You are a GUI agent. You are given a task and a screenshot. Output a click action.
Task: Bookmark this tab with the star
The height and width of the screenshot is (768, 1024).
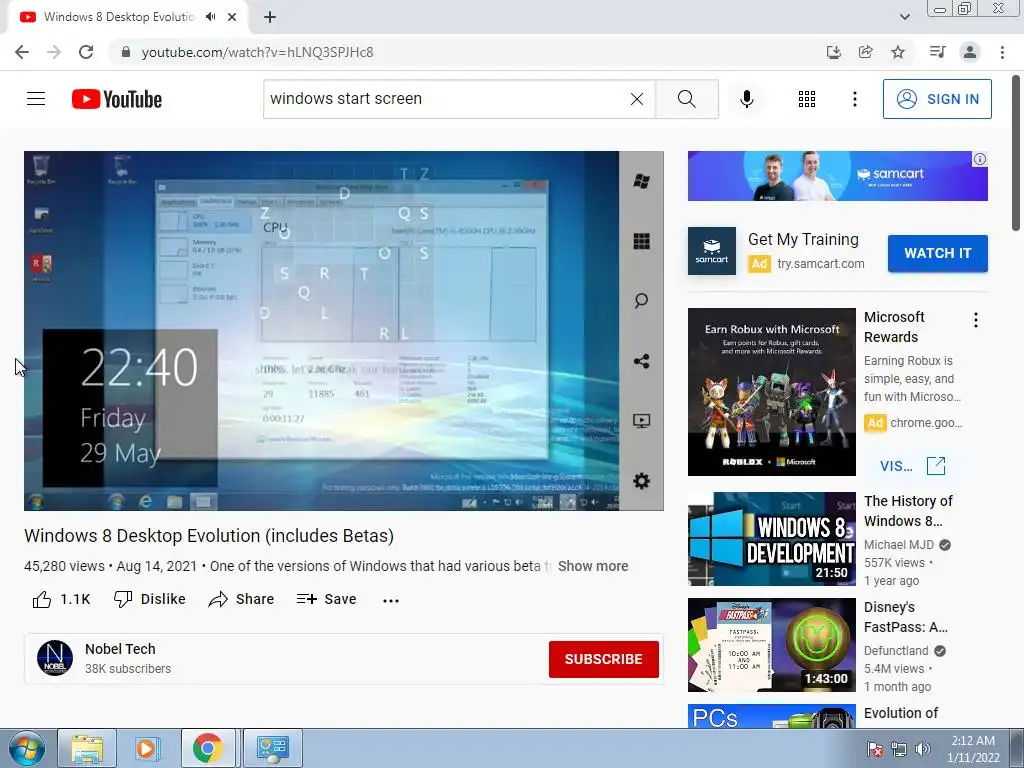pos(898,52)
